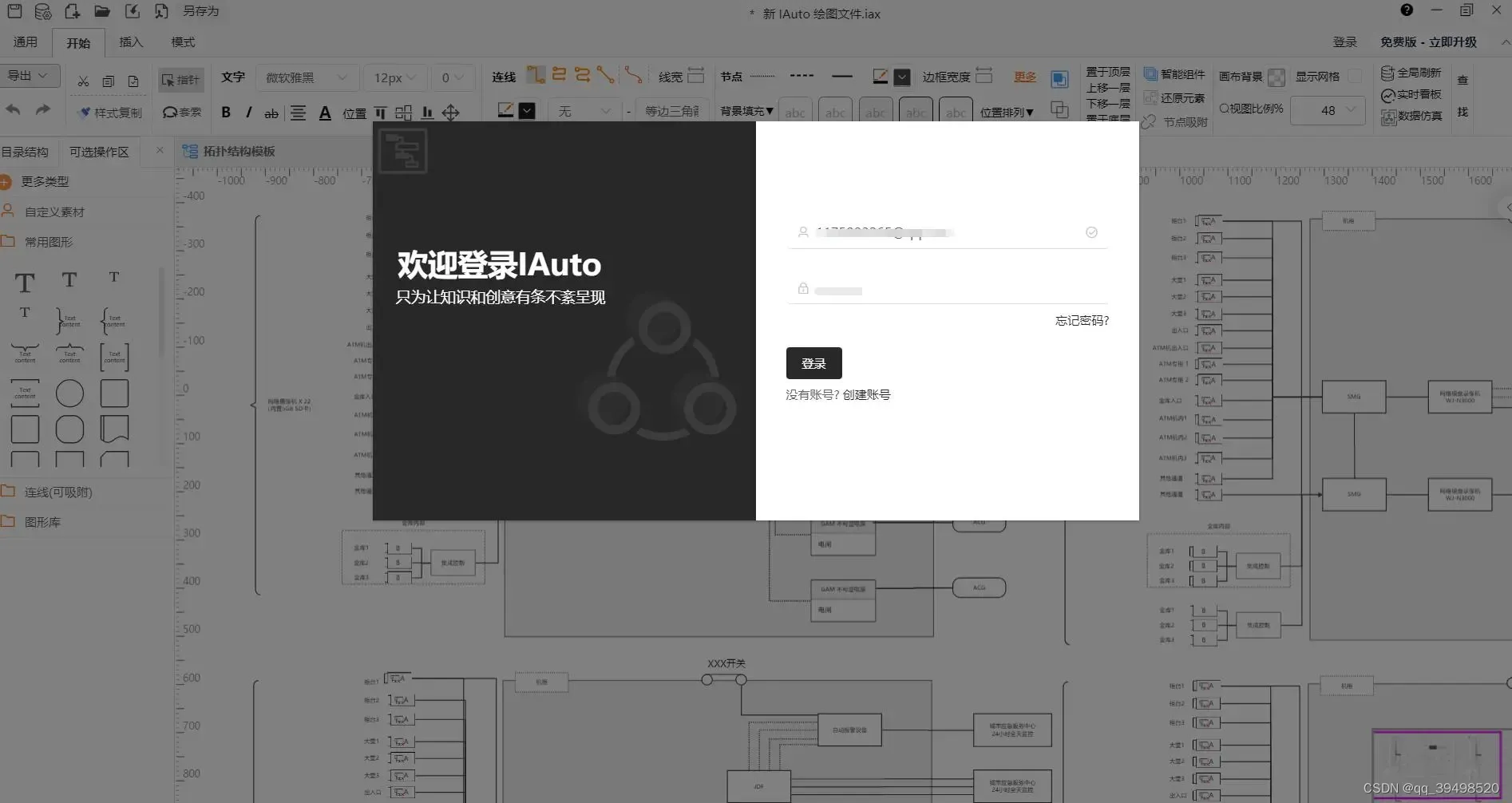Open the 导出 export dropdown
This screenshot has width=1512, height=803.
pos(30,76)
